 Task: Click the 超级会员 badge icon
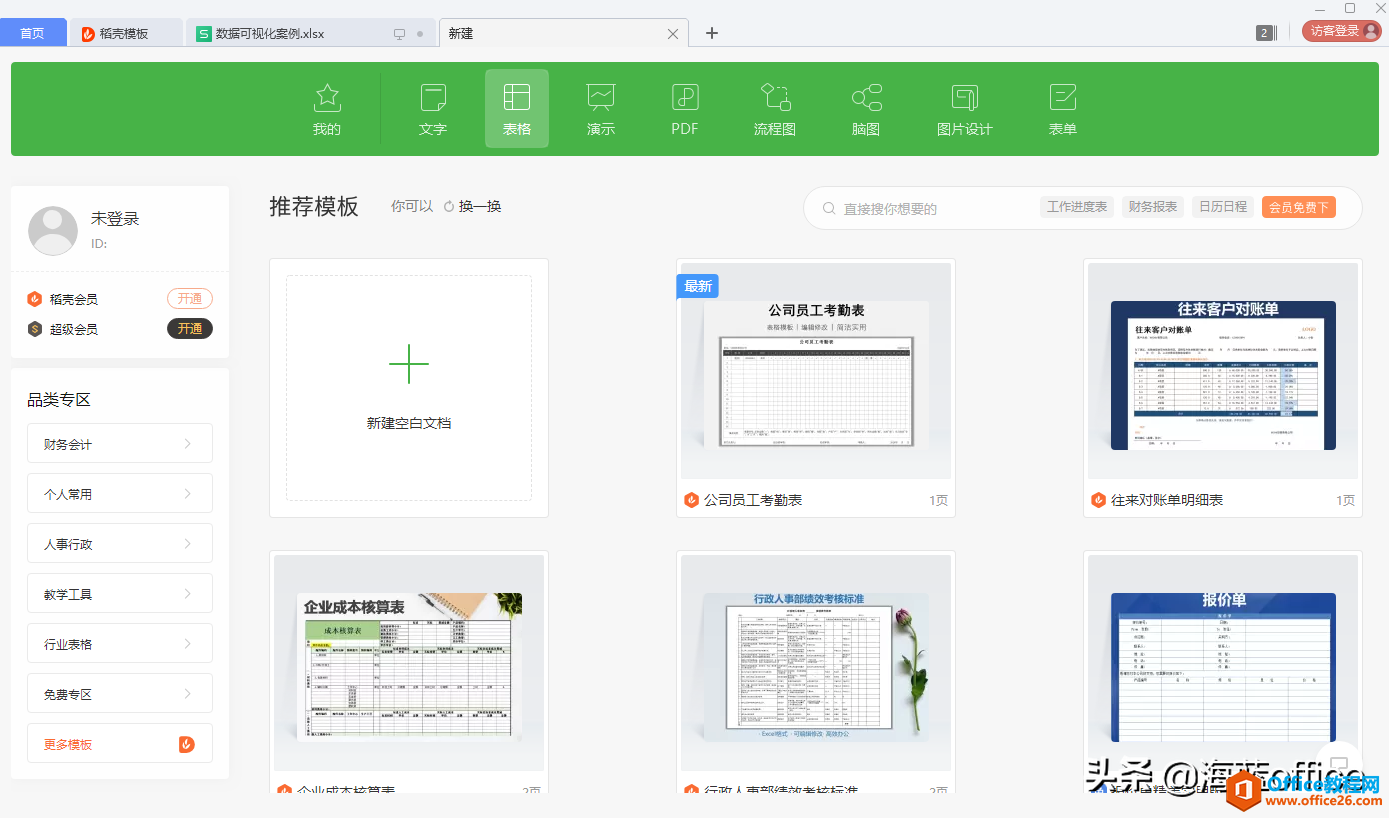point(35,329)
